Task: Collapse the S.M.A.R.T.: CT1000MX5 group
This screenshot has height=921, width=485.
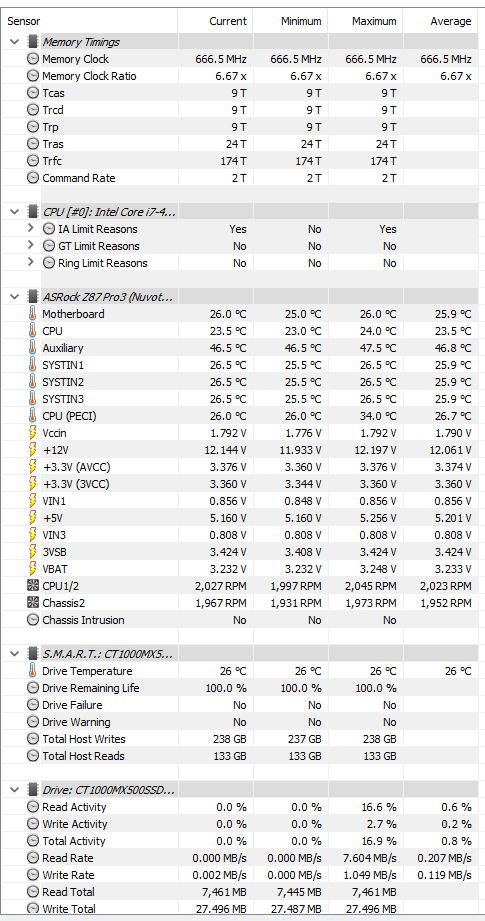Action: tap(15, 654)
